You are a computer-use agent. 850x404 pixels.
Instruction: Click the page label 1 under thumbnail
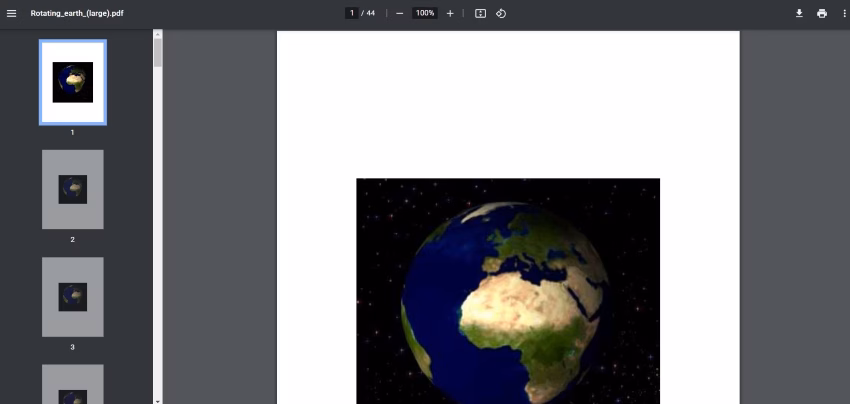[73, 132]
